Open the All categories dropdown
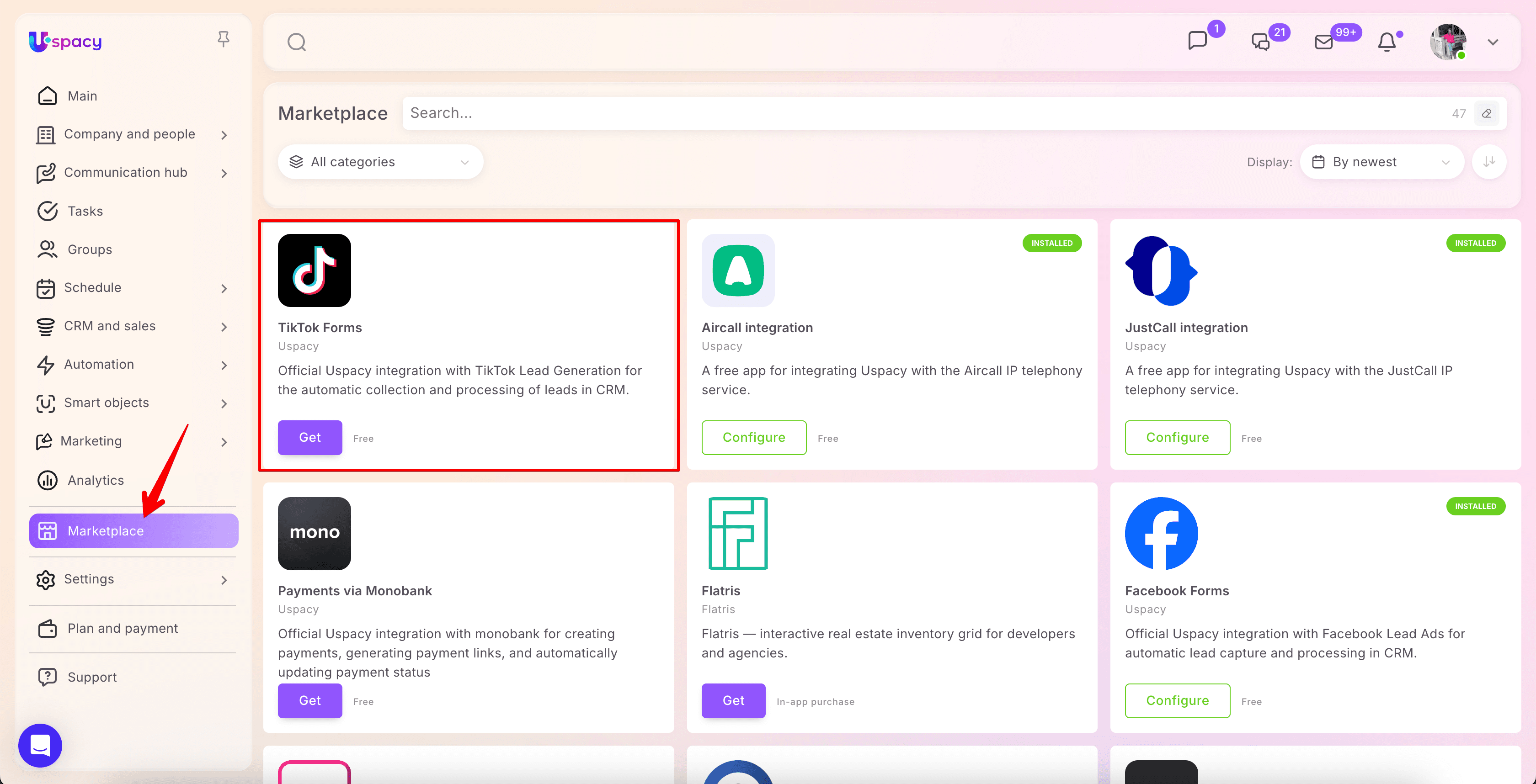The image size is (1536, 784). [380, 161]
